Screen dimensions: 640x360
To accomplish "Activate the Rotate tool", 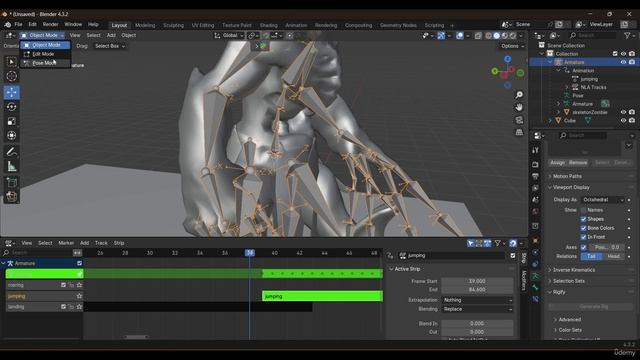I will 11,107.
